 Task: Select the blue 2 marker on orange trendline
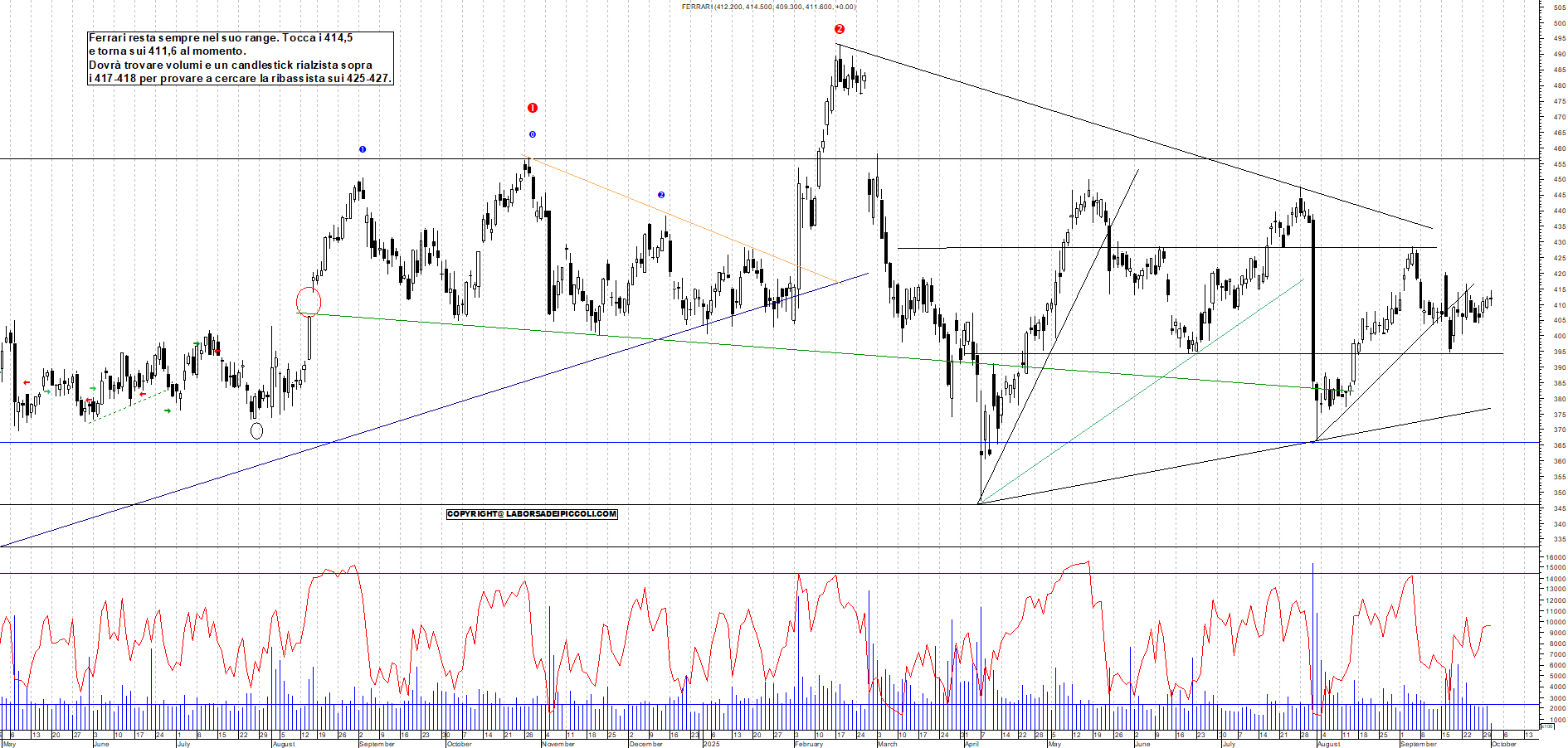[661, 195]
